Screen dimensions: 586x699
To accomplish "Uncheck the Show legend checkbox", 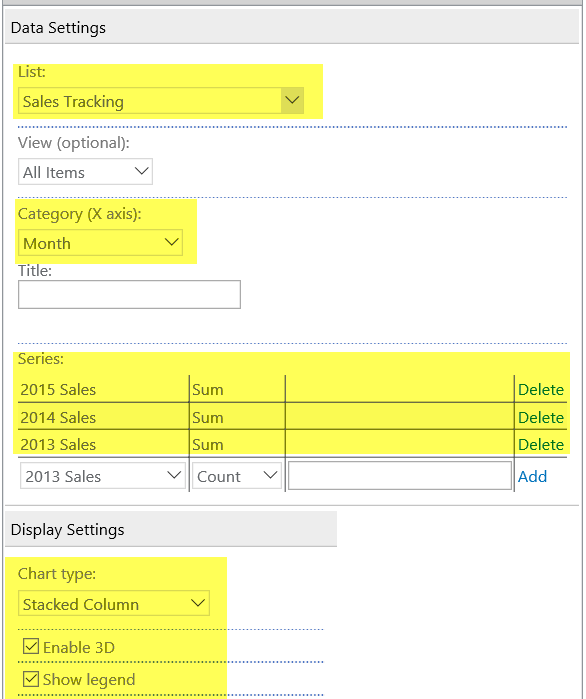I will [31, 679].
